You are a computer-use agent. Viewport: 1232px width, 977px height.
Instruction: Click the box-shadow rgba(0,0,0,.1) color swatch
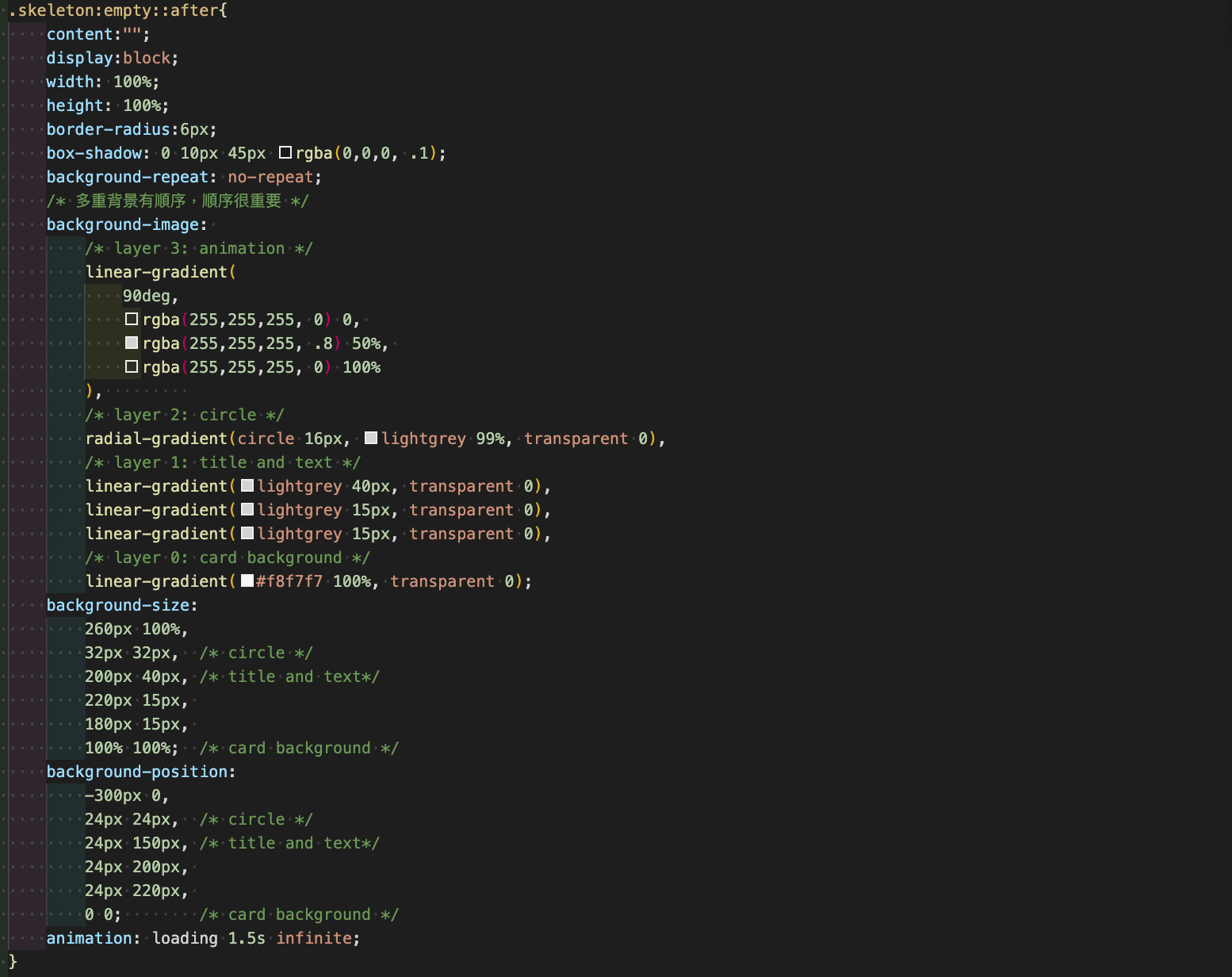tap(285, 152)
